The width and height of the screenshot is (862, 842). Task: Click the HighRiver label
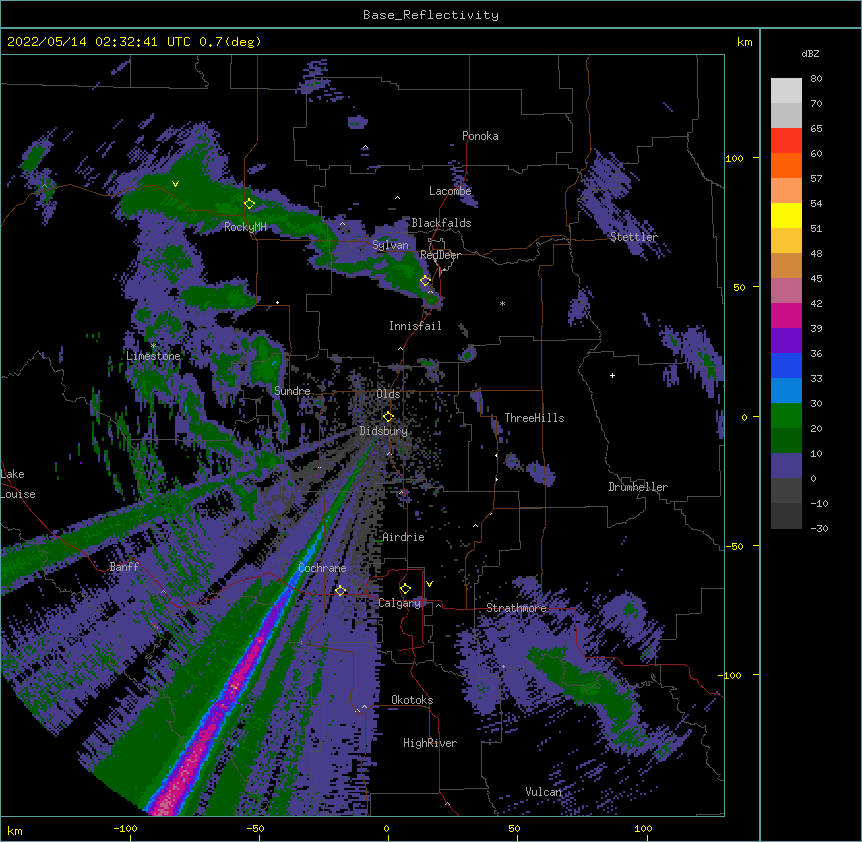tap(430, 743)
